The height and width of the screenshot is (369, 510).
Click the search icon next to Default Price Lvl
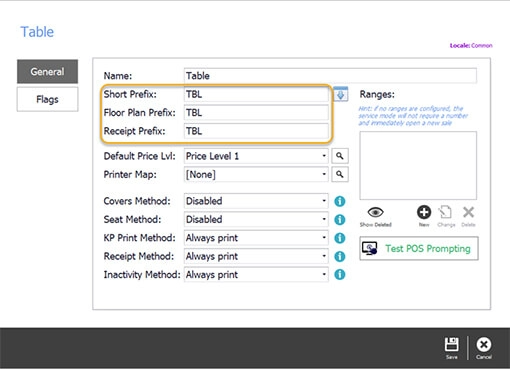pos(340,156)
